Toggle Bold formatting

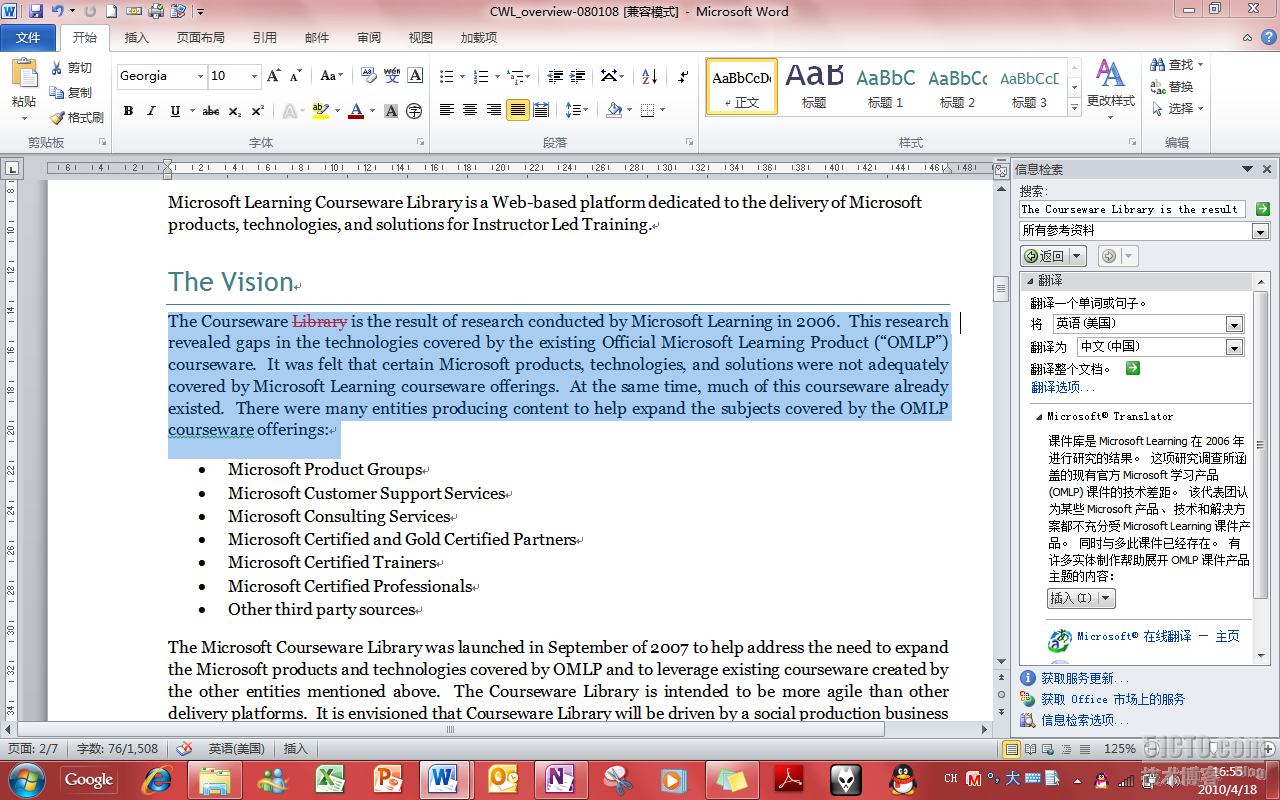coord(128,110)
